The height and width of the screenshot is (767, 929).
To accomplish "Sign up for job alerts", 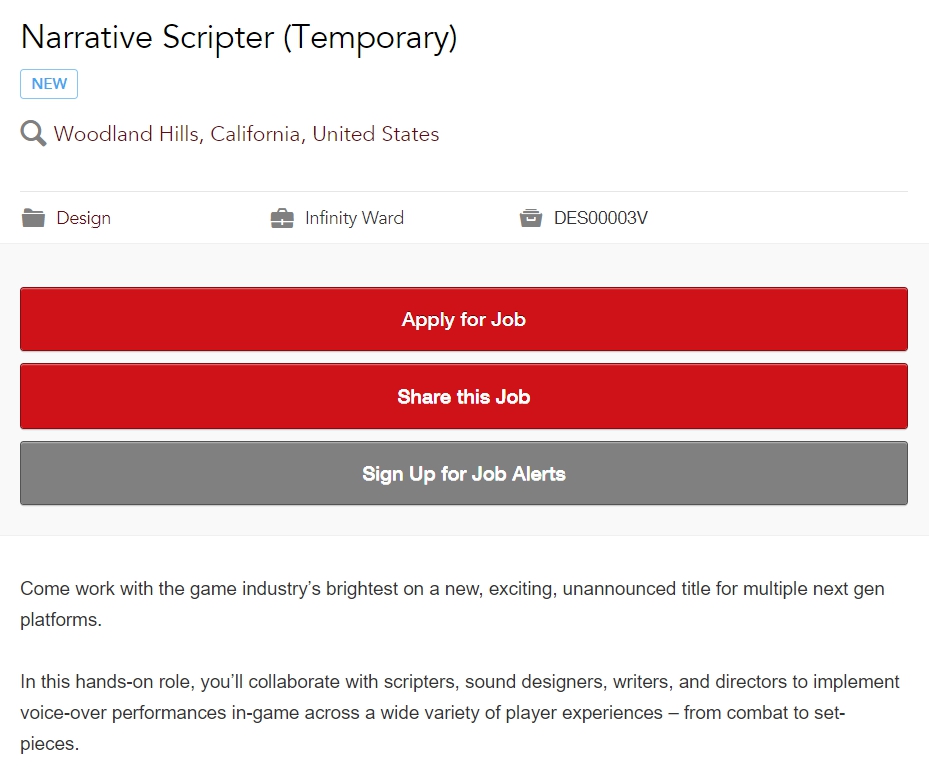I will click(x=464, y=473).
